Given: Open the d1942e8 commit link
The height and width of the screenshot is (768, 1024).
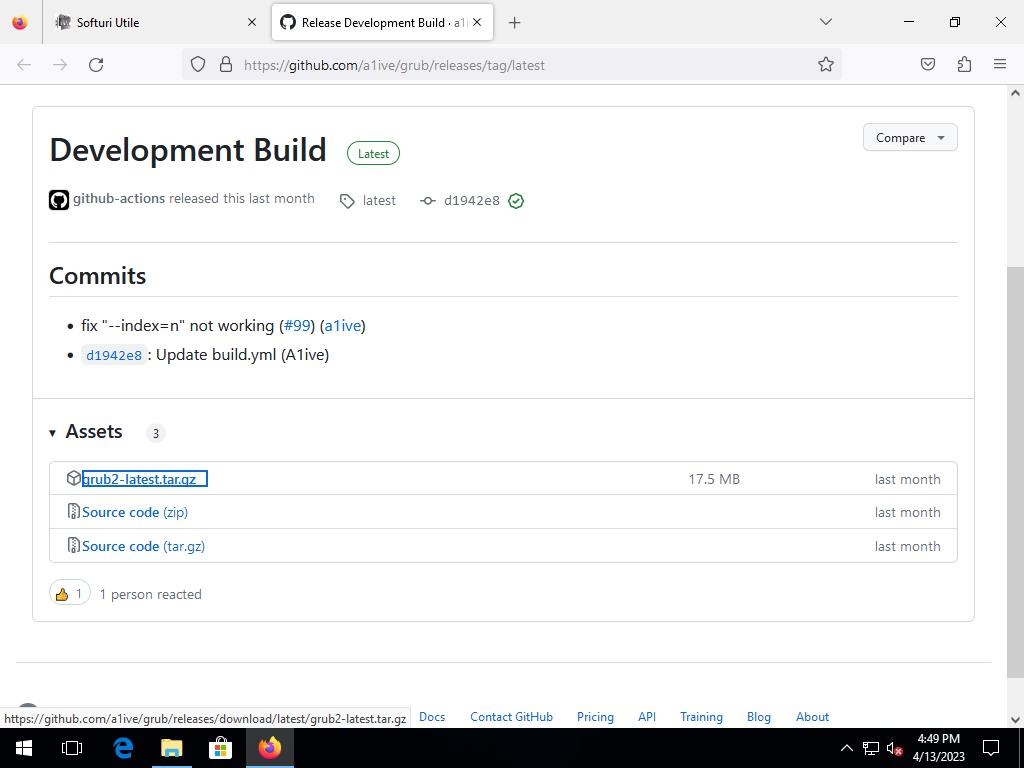Looking at the screenshot, I should (471, 201).
